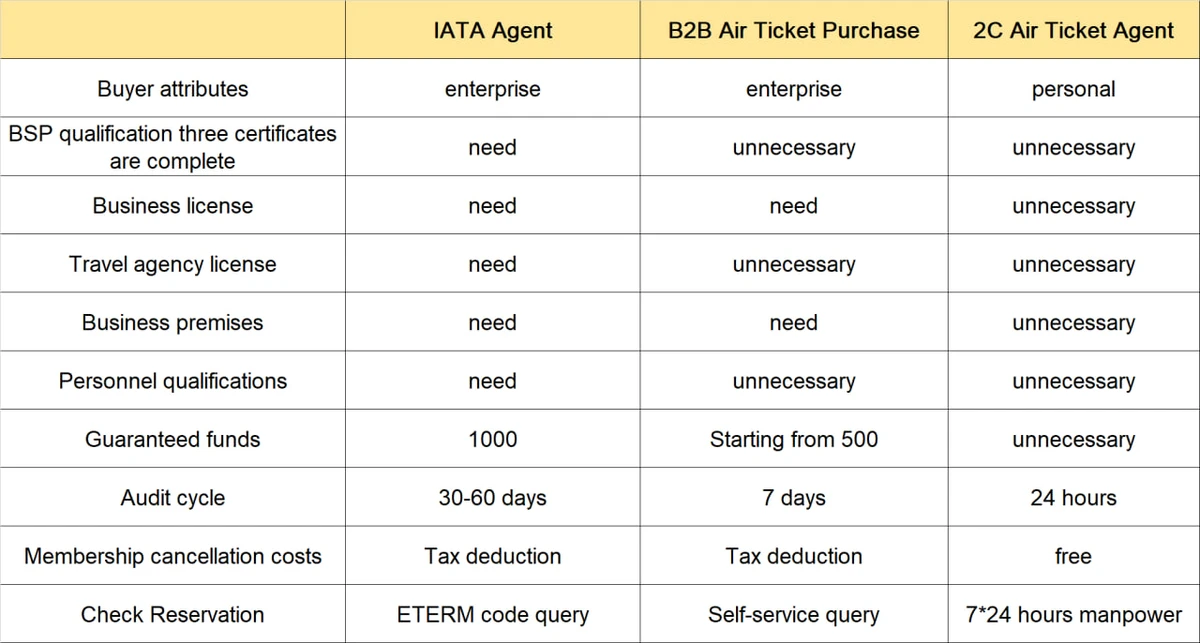Click the Starting from 500 cell
The width and height of the screenshot is (1200, 643).
point(793,440)
